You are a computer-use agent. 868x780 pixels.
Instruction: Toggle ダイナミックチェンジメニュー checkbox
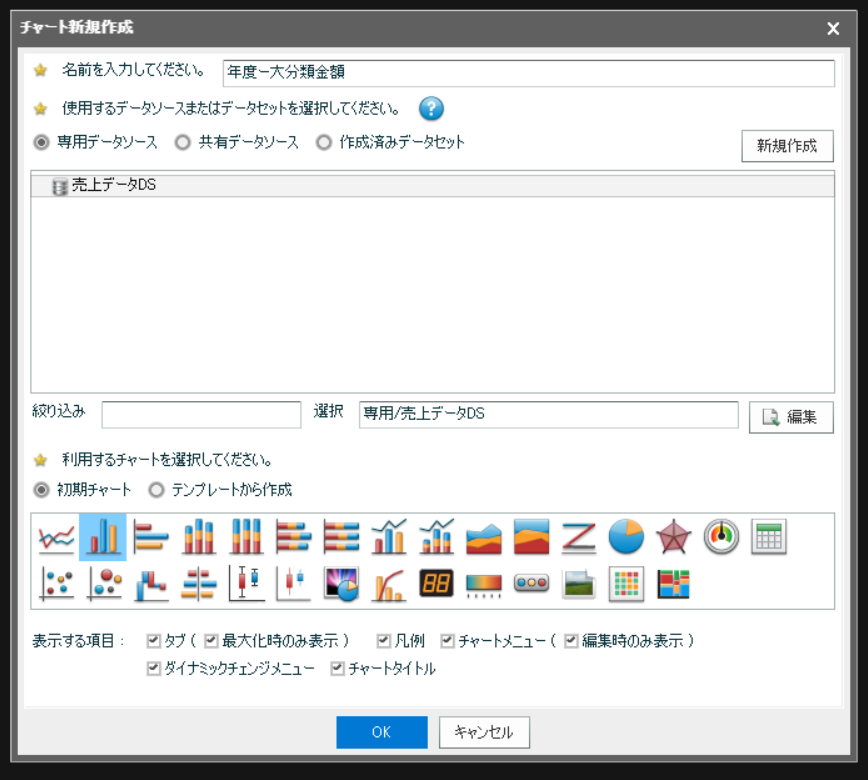(153, 669)
